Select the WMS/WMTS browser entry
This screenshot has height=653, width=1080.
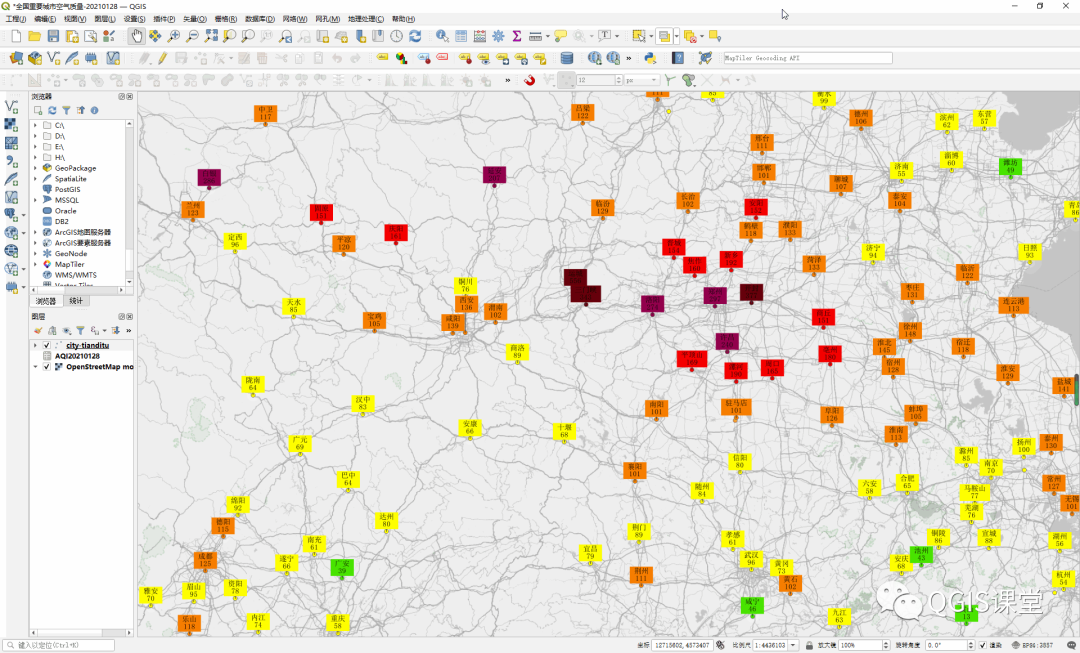(x=75, y=275)
